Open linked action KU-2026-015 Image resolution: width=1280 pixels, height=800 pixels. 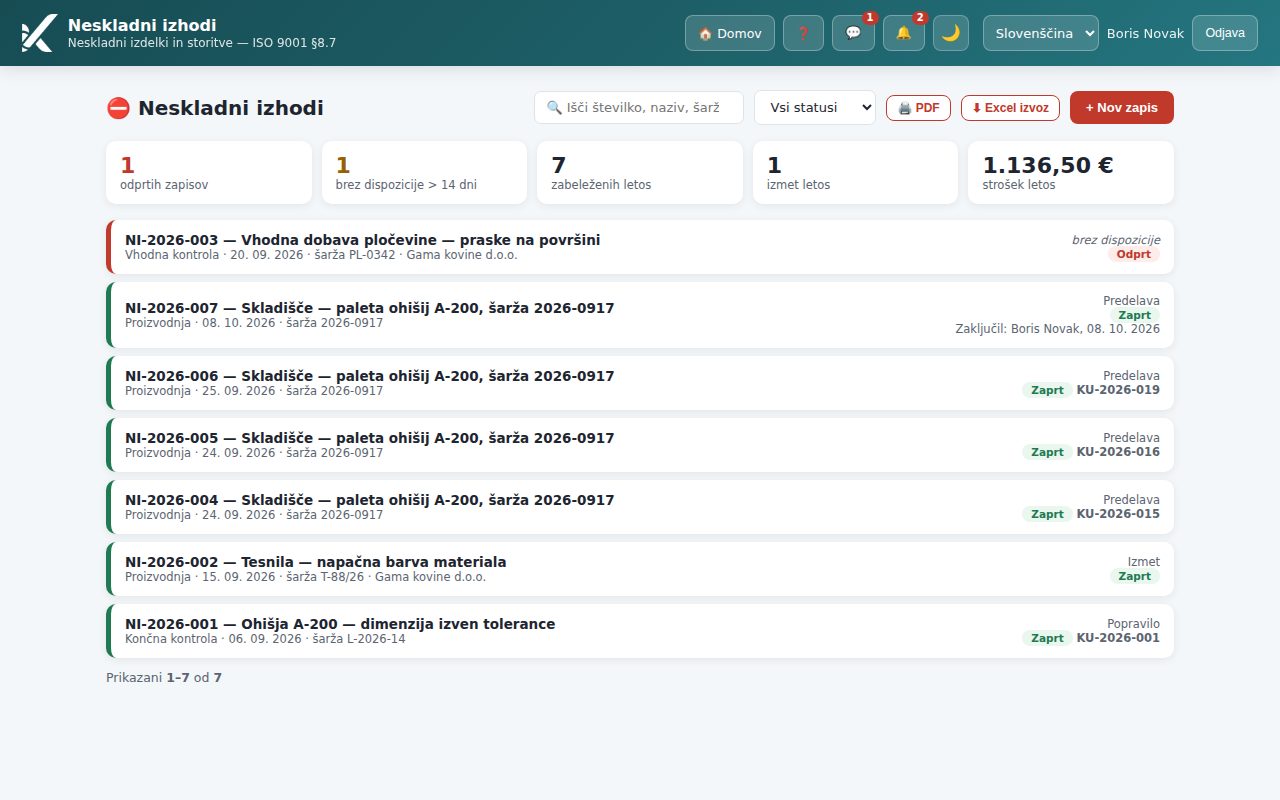(x=1118, y=514)
